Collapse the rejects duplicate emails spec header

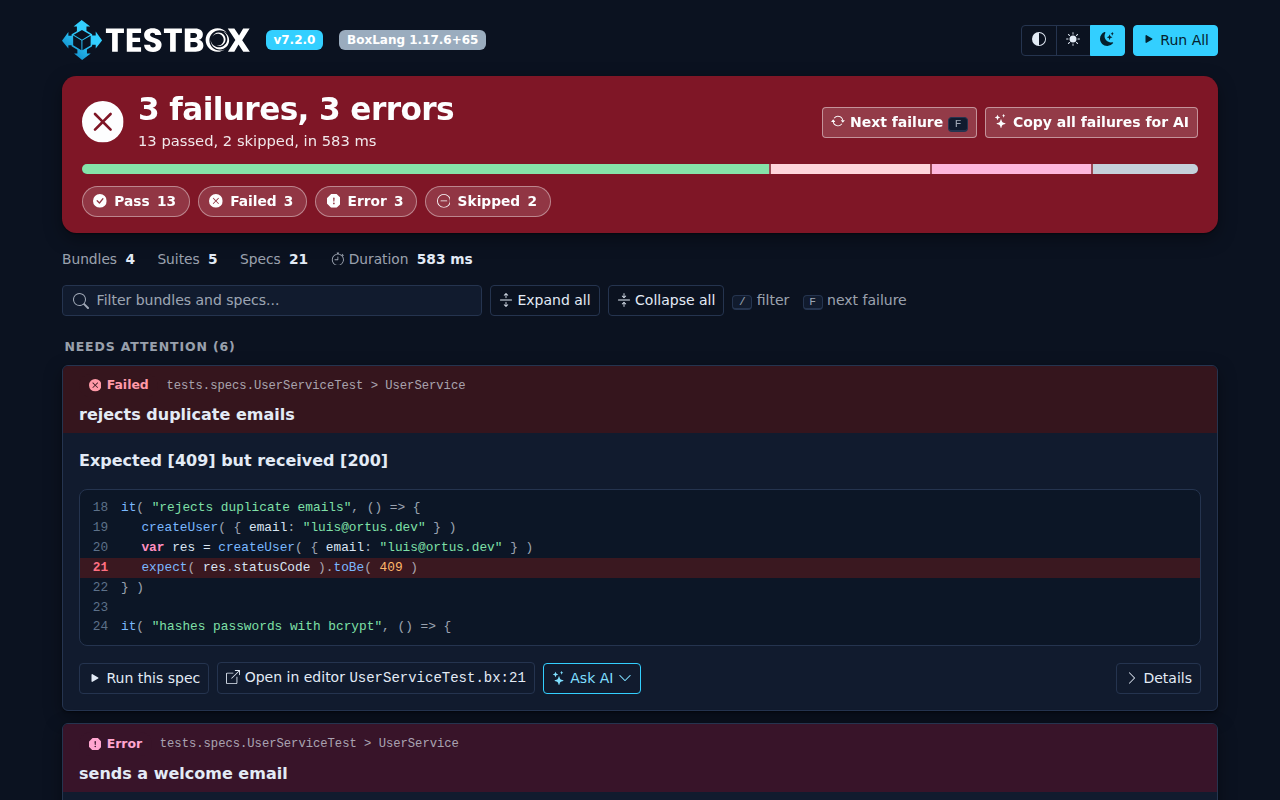(x=640, y=400)
